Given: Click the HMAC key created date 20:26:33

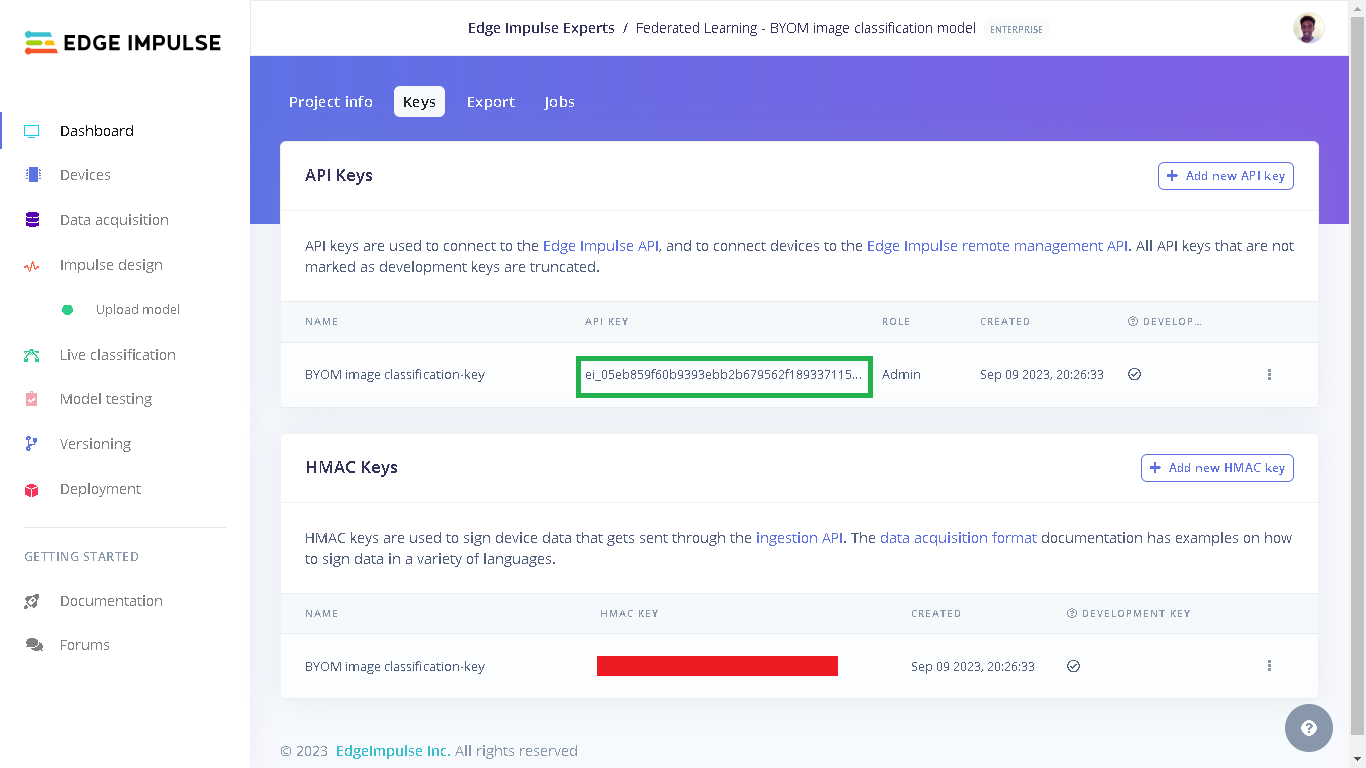Looking at the screenshot, I should [973, 667].
